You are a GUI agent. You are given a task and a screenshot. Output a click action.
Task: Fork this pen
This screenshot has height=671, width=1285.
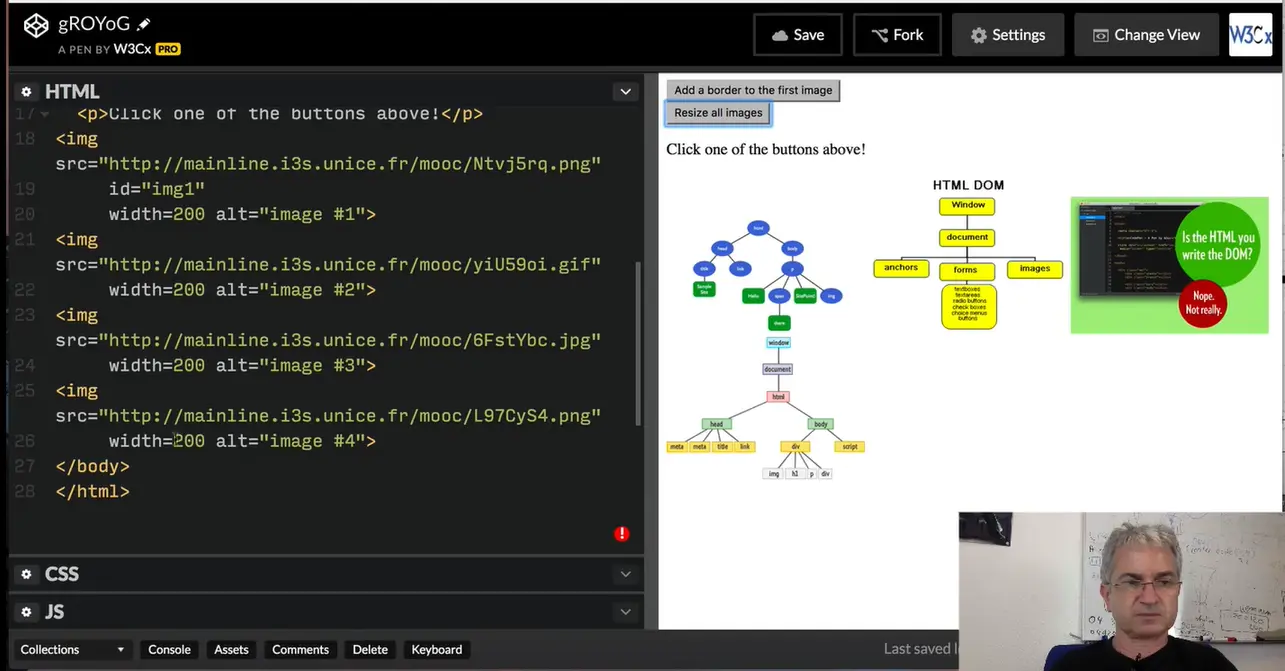[x=897, y=35]
